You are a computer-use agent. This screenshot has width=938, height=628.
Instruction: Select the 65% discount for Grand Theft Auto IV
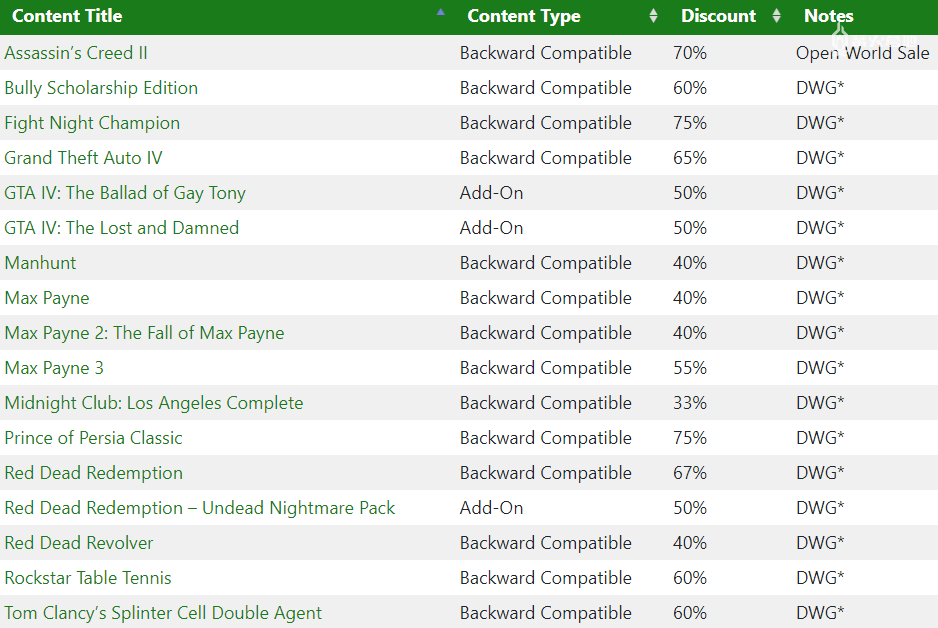tap(690, 158)
